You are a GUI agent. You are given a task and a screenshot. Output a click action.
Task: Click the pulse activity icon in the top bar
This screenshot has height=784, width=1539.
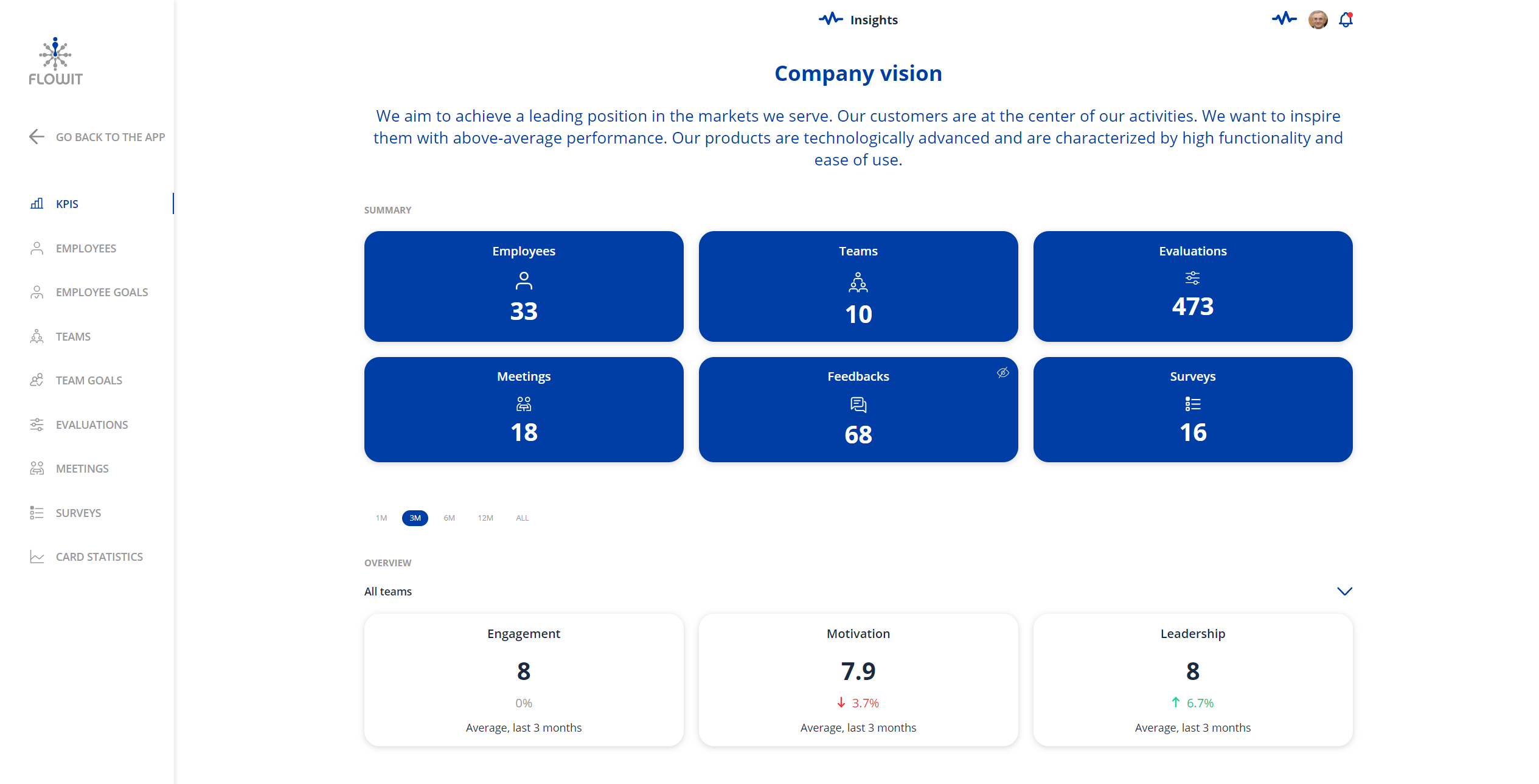[1284, 19]
